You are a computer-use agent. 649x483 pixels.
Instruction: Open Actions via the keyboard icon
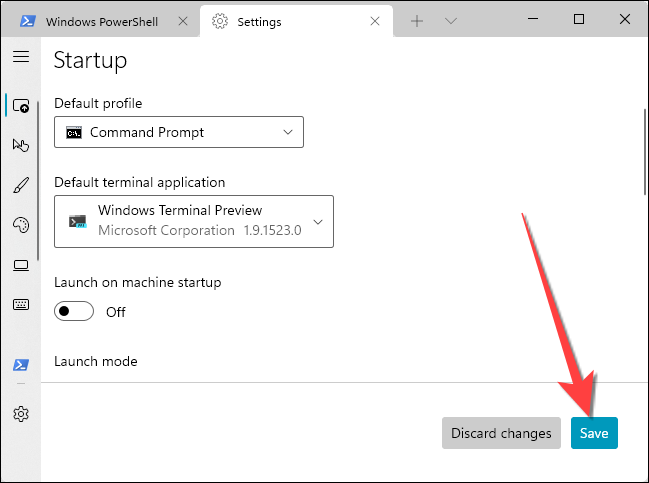(x=20, y=304)
